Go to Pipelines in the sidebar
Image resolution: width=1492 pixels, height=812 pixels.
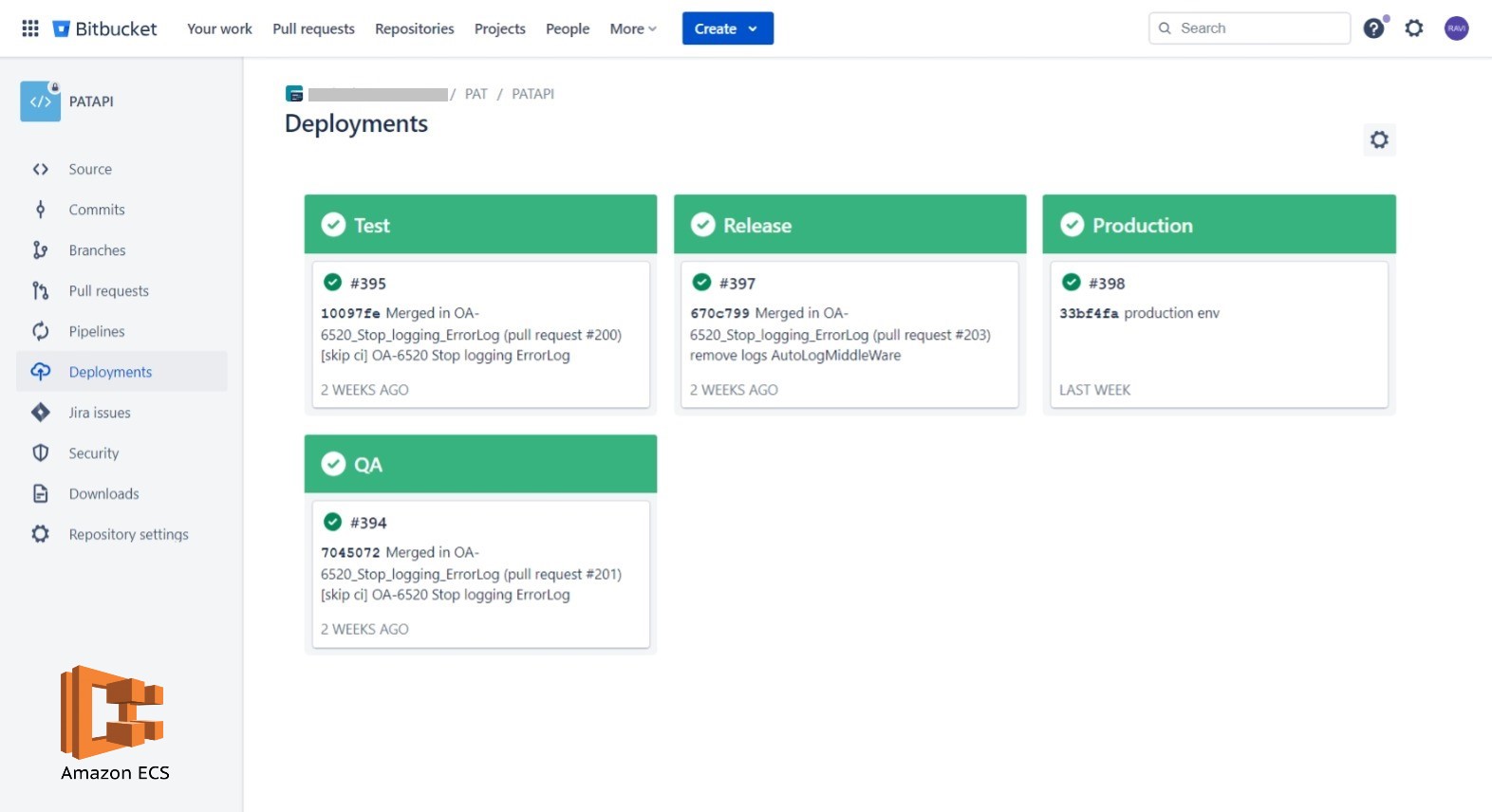[x=96, y=331]
